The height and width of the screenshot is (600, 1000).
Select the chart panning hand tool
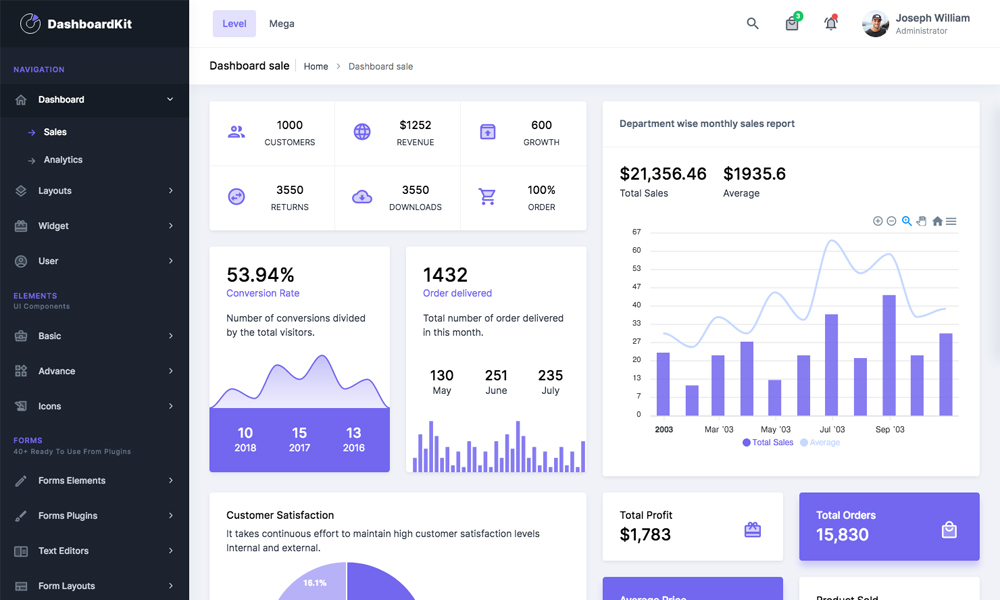click(921, 221)
